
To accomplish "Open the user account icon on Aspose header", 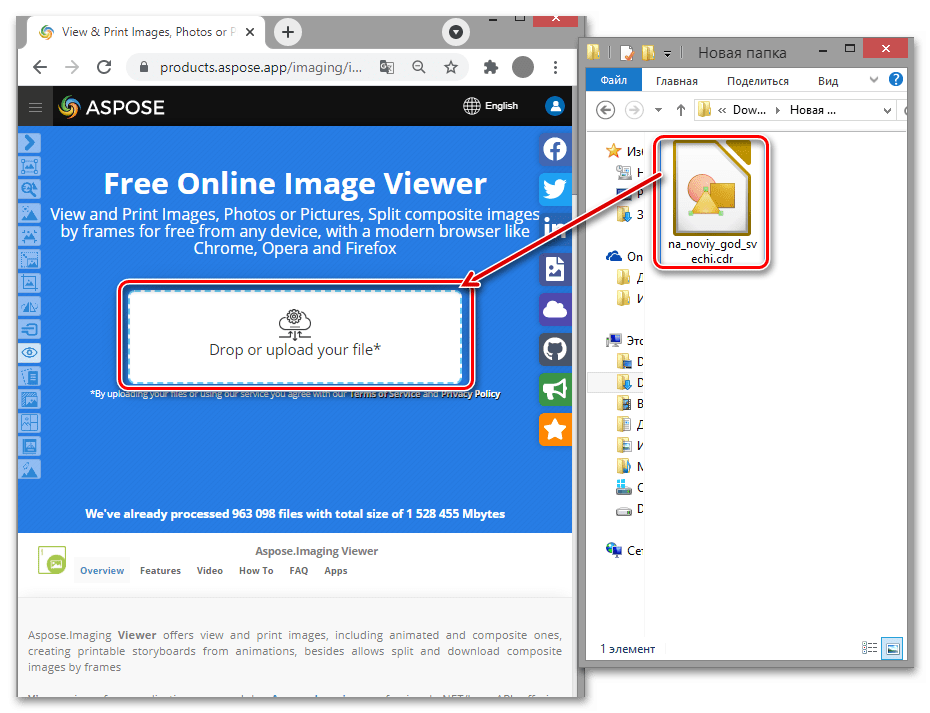I will click(x=555, y=106).
